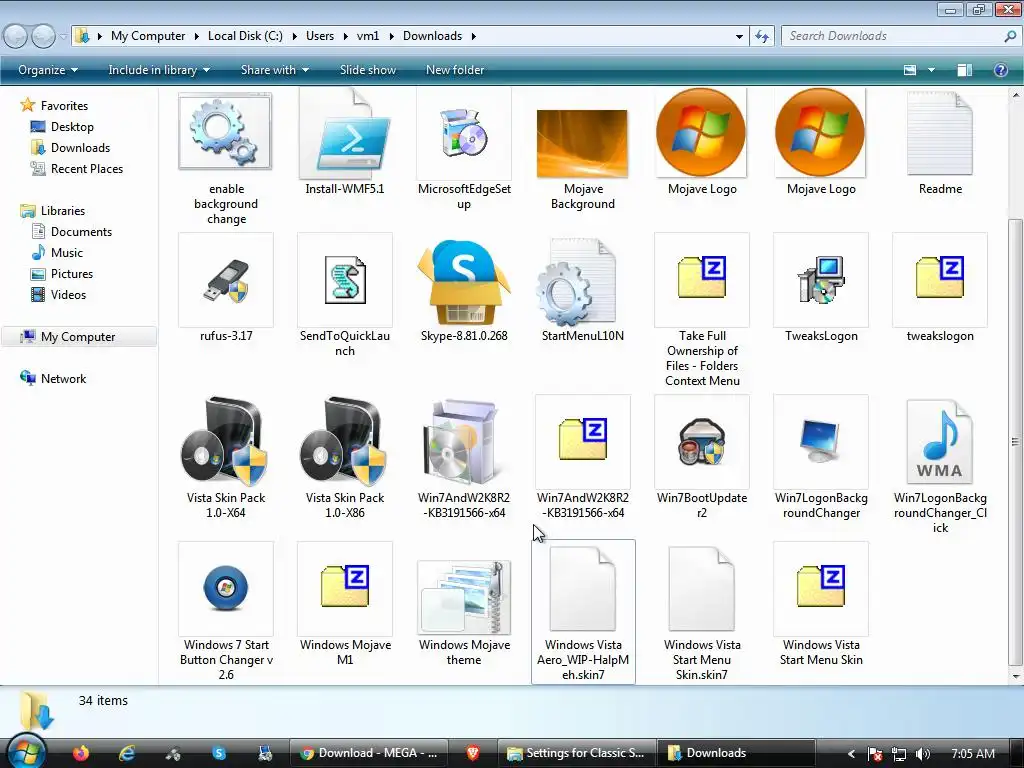Viewport: 1024px width, 768px height.
Task: Open the change view options arrow
Action: (931, 70)
